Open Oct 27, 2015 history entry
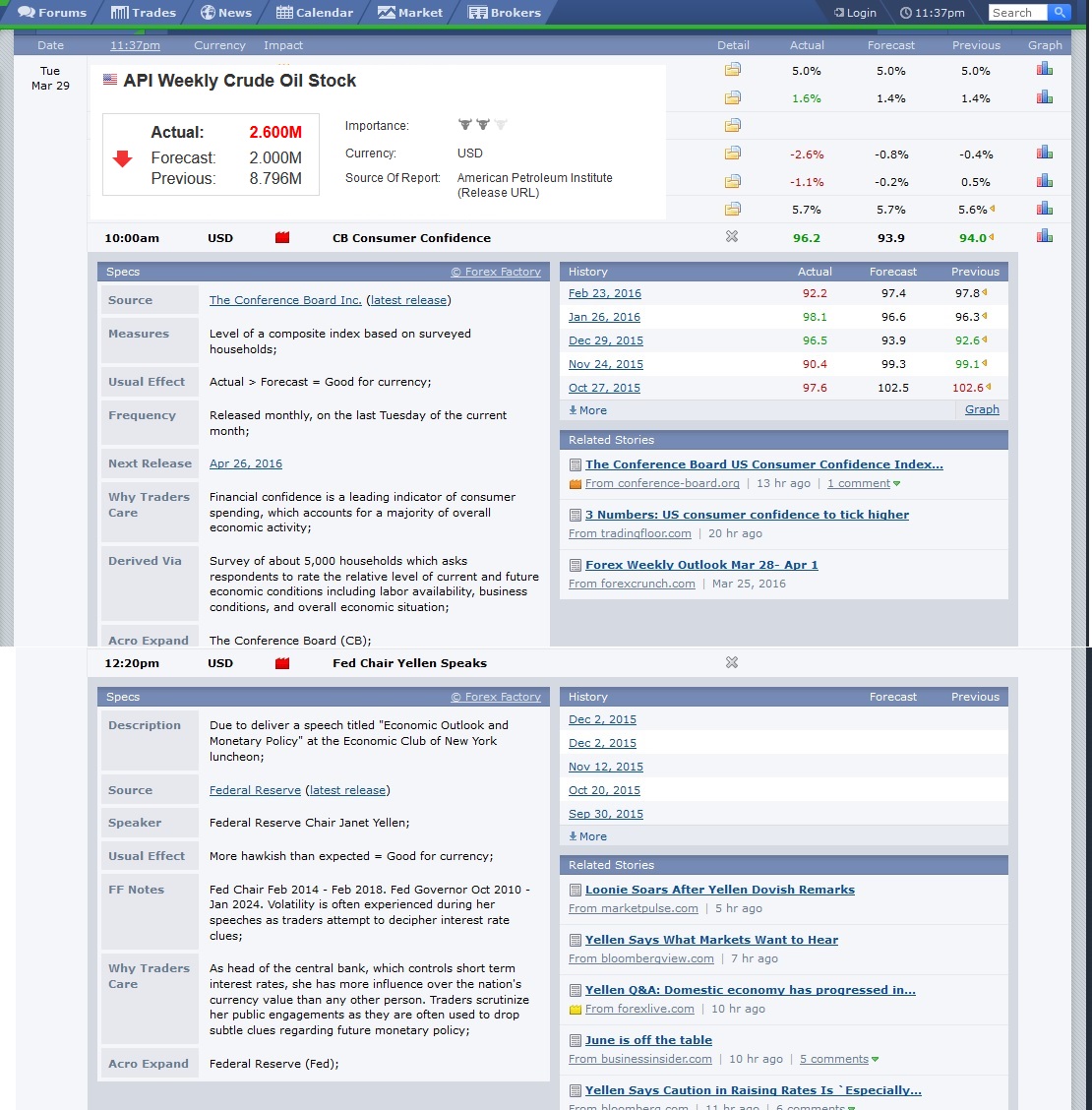Viewport: 1092px width, 1110px height. [604, 388]
